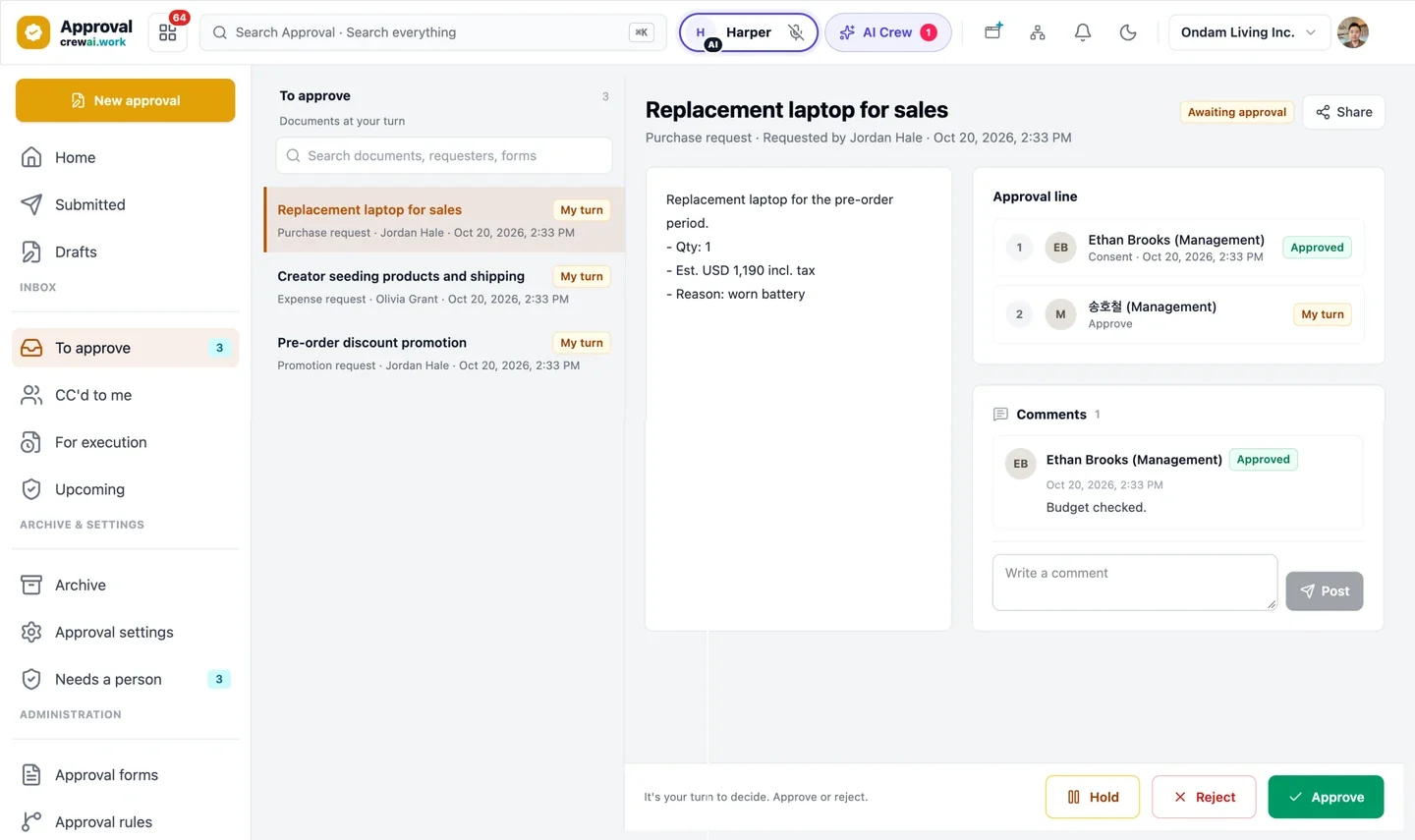
Task: Click the Comments speech icon
Action: [1000, 415]
